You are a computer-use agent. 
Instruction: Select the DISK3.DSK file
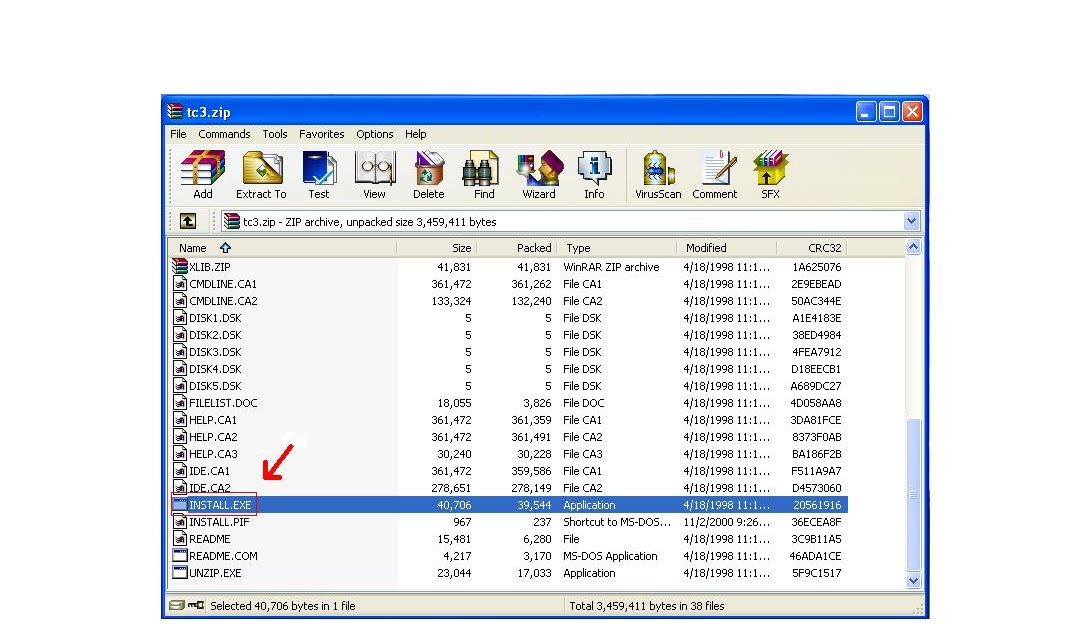[215, 352]
